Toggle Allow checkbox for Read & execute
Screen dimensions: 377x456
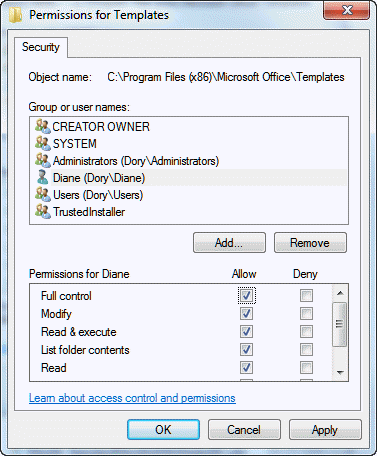(x=246, y=331)
